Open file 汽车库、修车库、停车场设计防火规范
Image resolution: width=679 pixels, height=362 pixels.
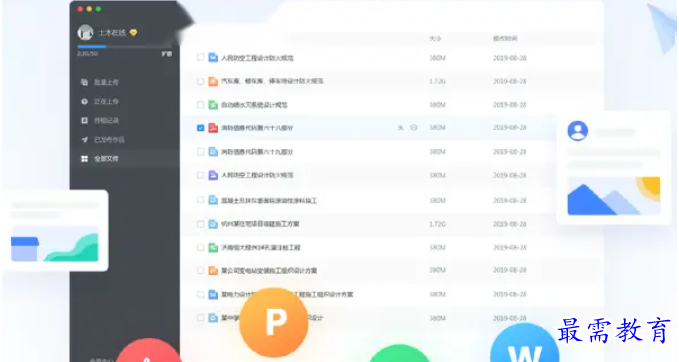pyautogui.click(x=272, y=81)
